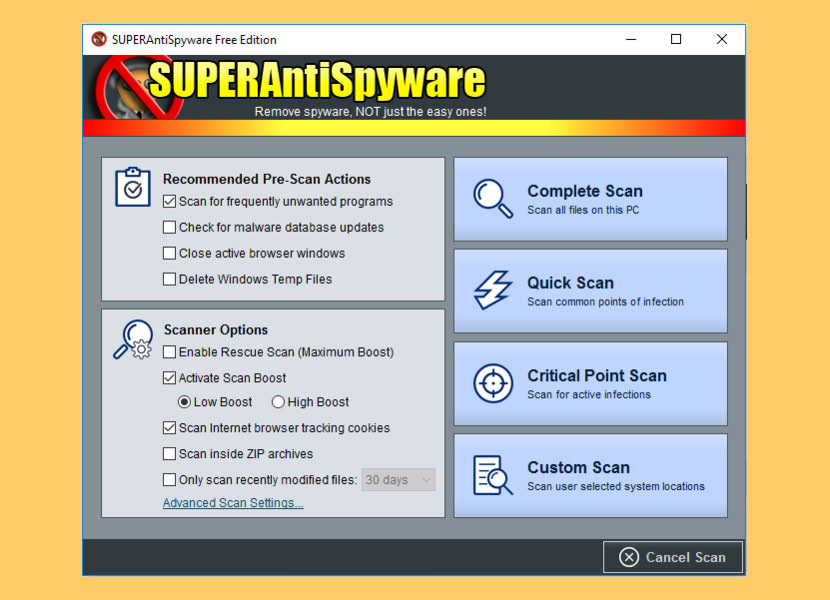Click the SUPERAntiSpyware banner logo
Viewport: 830px width, 600px height.
290,87
